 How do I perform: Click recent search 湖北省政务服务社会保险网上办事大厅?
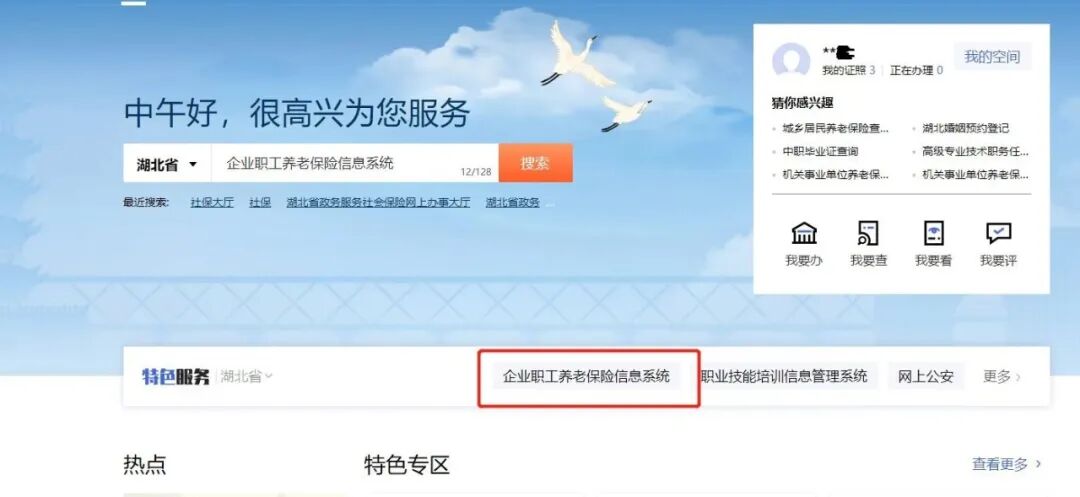tap(378, 202)
